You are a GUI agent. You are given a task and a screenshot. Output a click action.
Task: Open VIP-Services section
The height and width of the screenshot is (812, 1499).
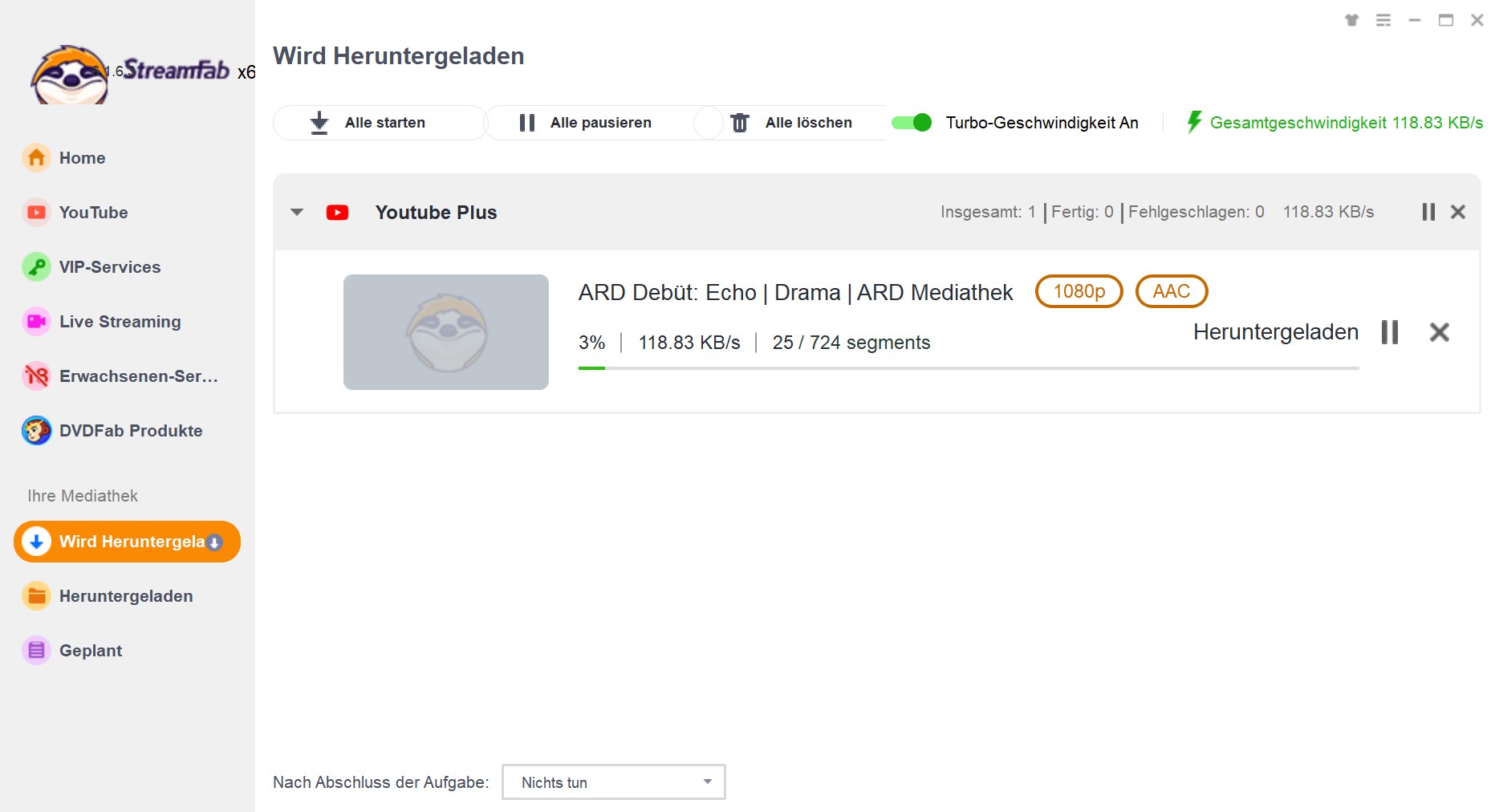pos(128,267)
